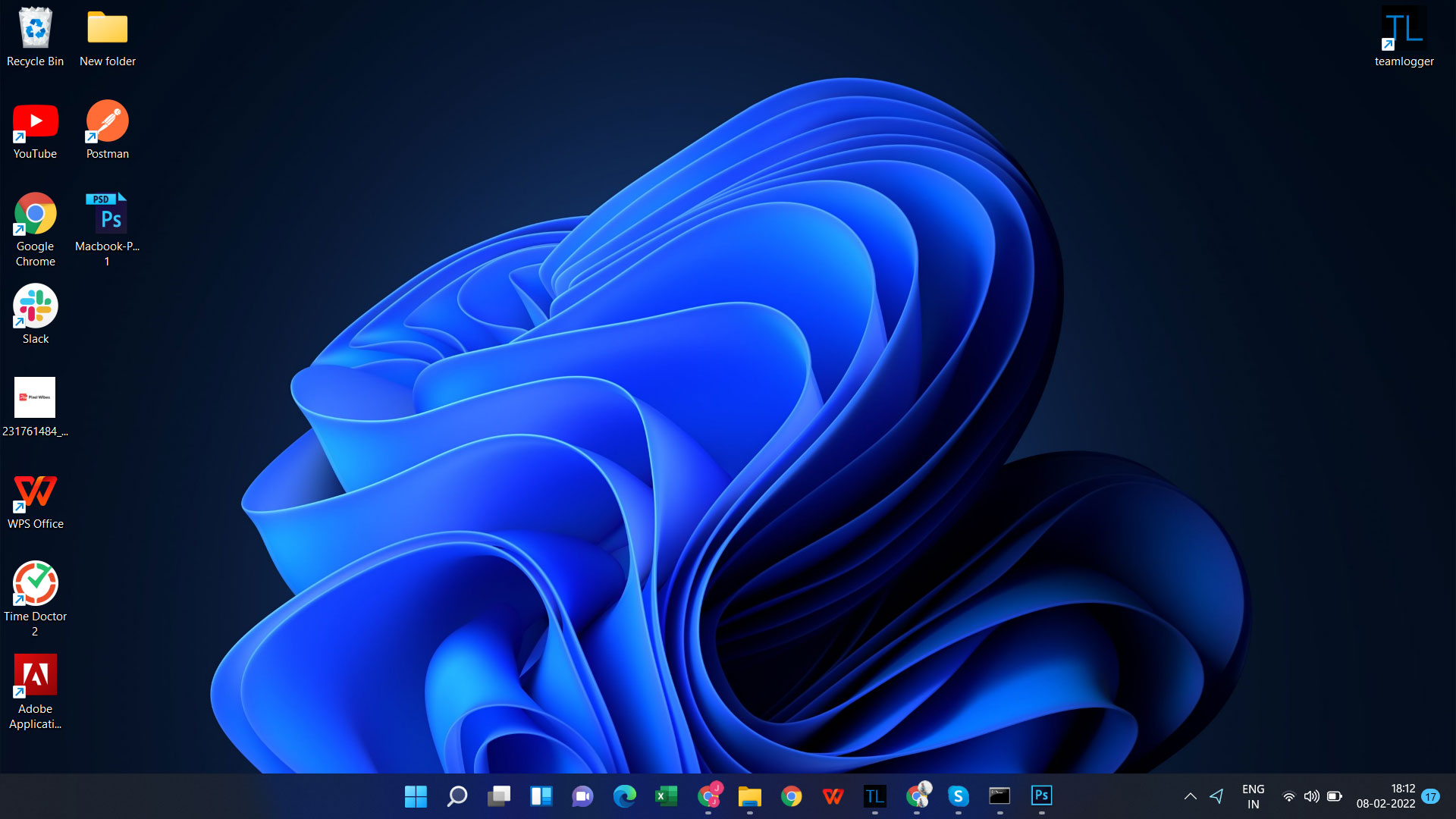1456x819 pixels.
Task: Open the ENG IN language switcher
Action: point(1253,796)
